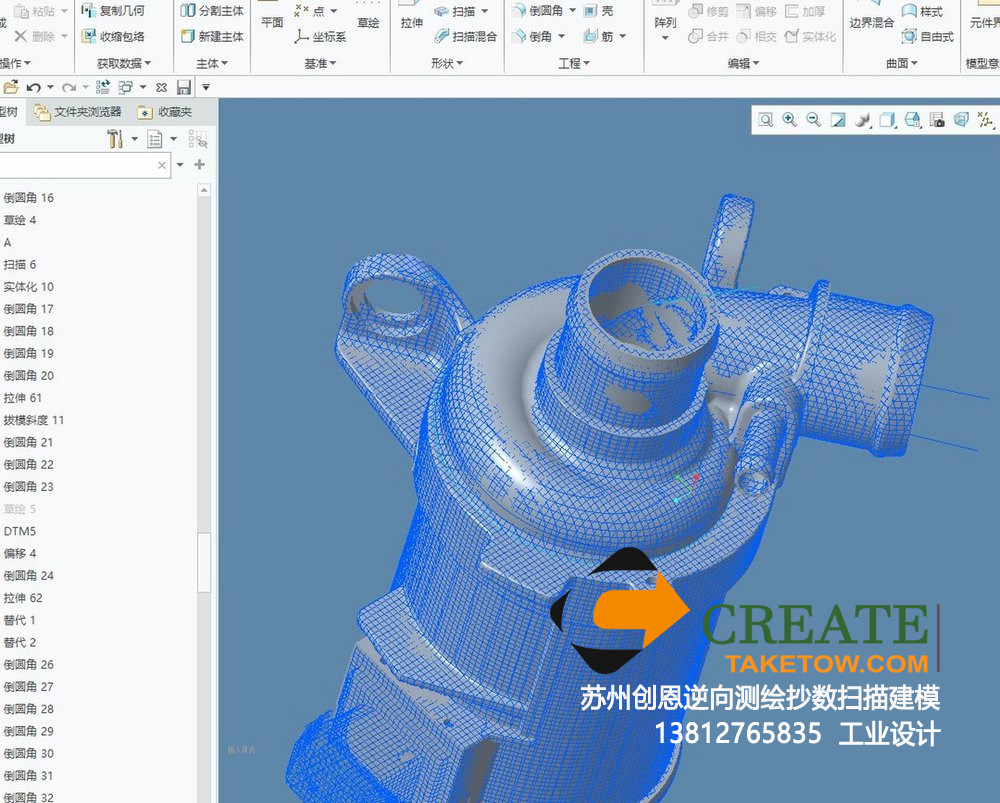Viewport: 1000px width, 803px height.
Task: Toggle the datum display filters icon
Action: click(986, 120)
